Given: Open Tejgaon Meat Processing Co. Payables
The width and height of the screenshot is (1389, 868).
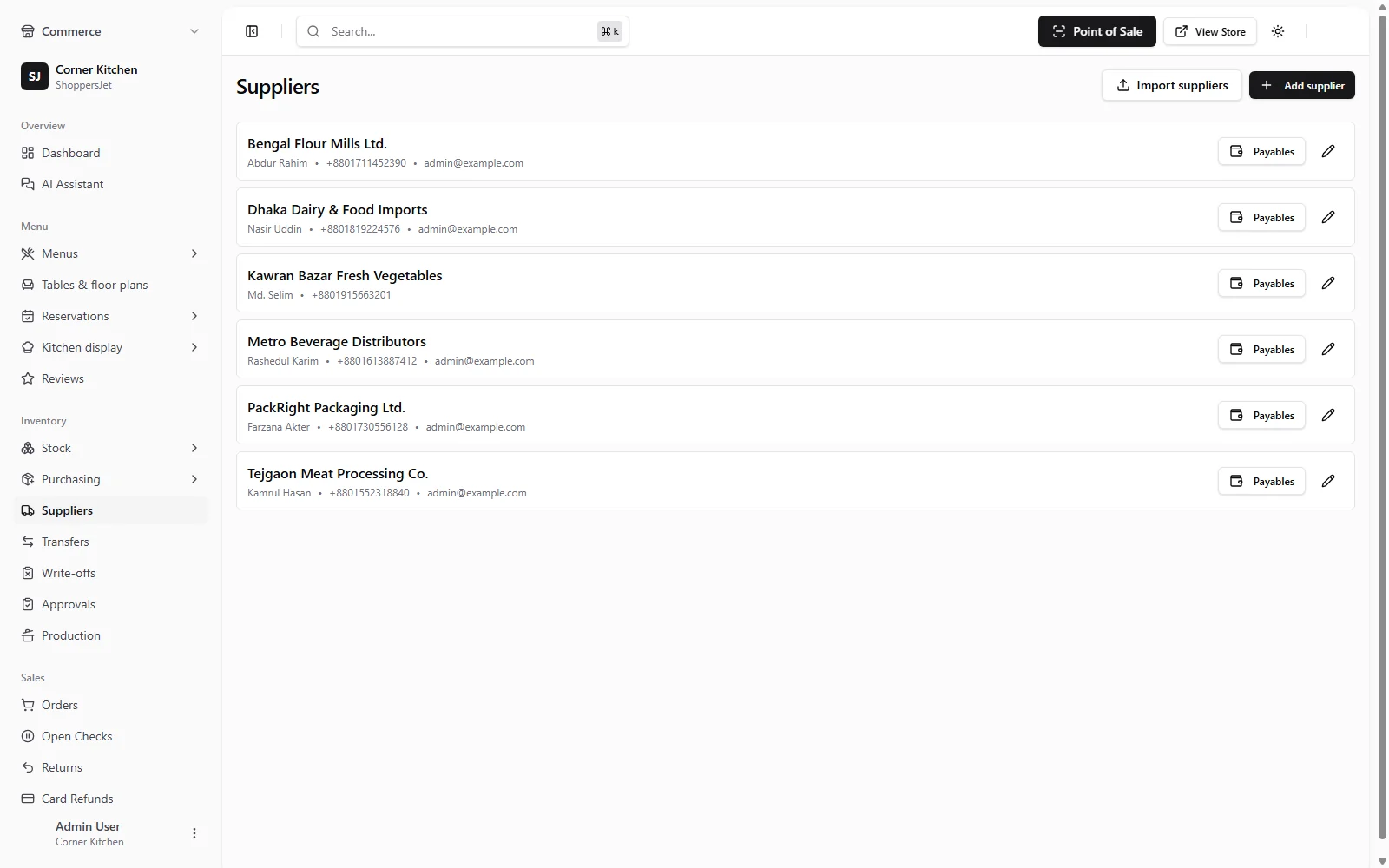Looking at the screenshot, I should tap(1261, 481).
